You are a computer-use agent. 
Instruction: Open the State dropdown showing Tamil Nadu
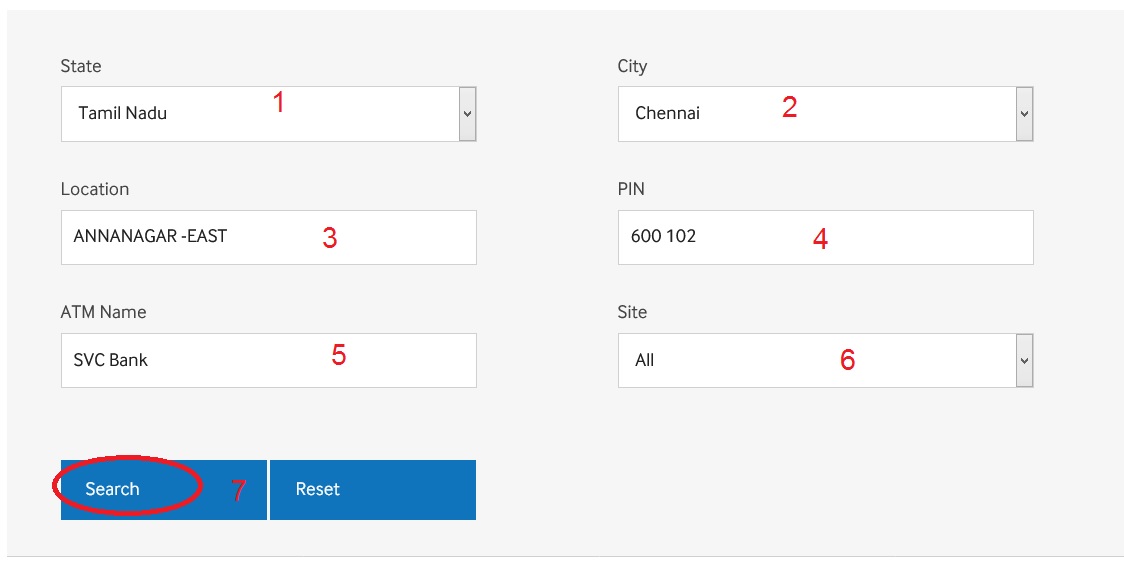click(x=269, y=114)
